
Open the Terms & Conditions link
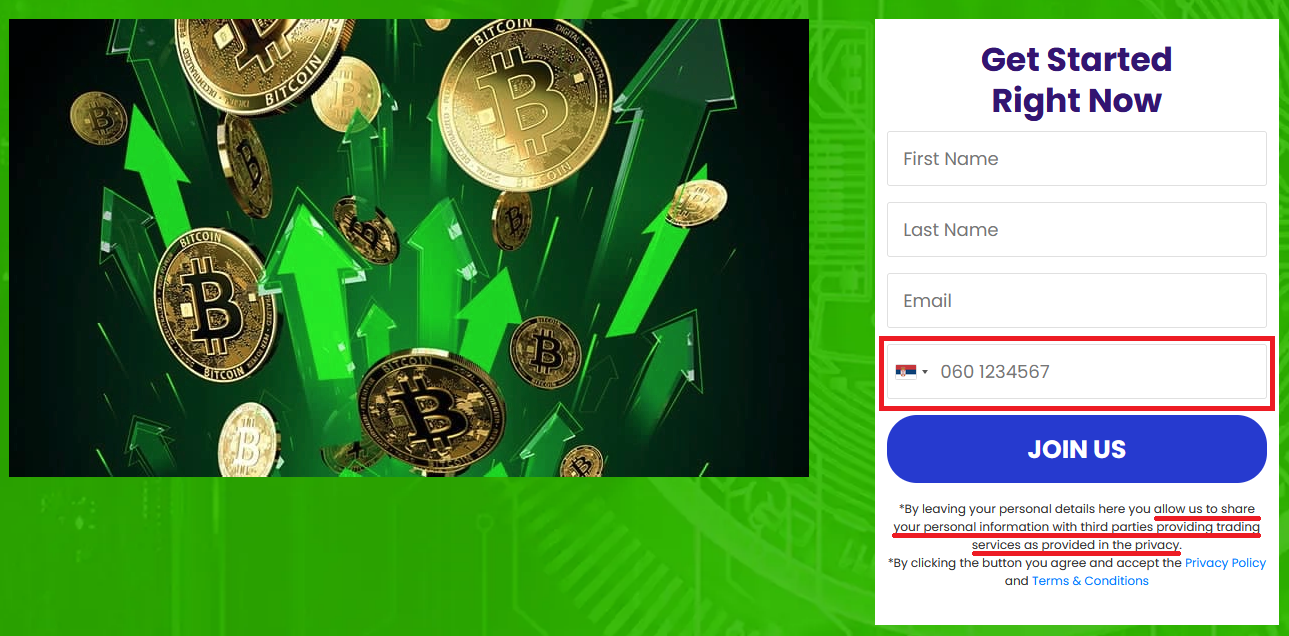[1090, 581]
